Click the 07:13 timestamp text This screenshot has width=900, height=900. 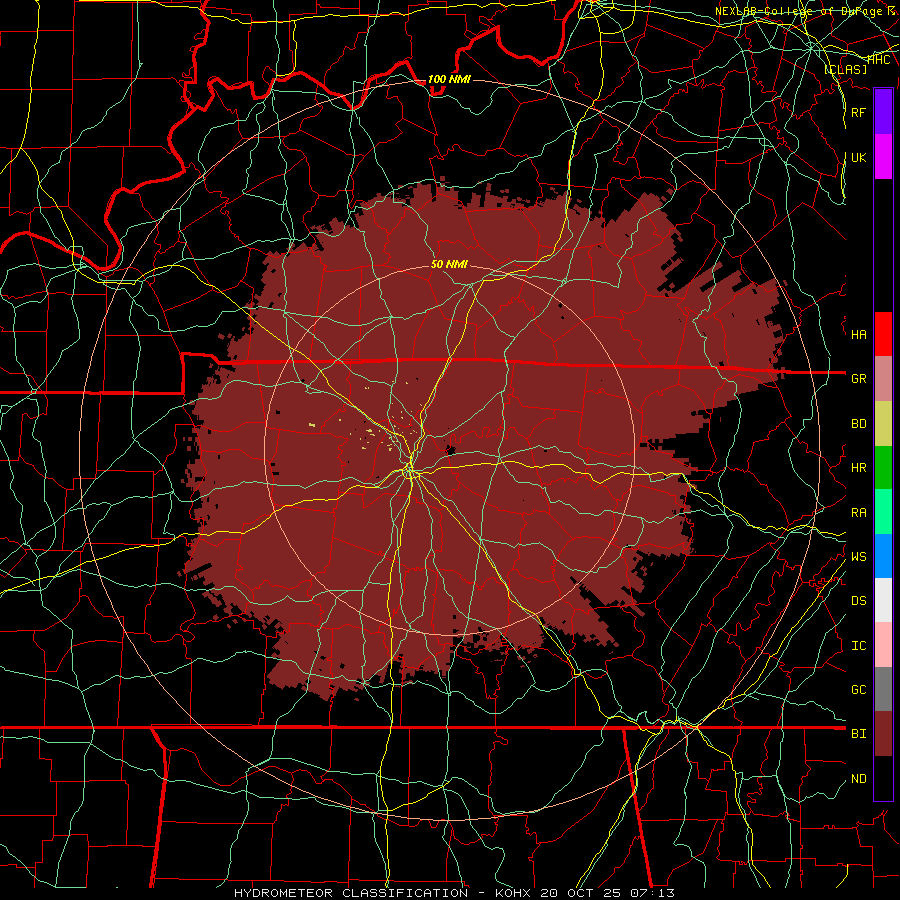pos(652,893)
